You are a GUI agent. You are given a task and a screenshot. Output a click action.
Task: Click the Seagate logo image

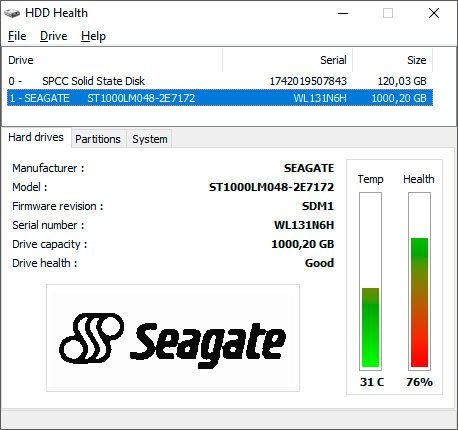[x=173, y=338]
